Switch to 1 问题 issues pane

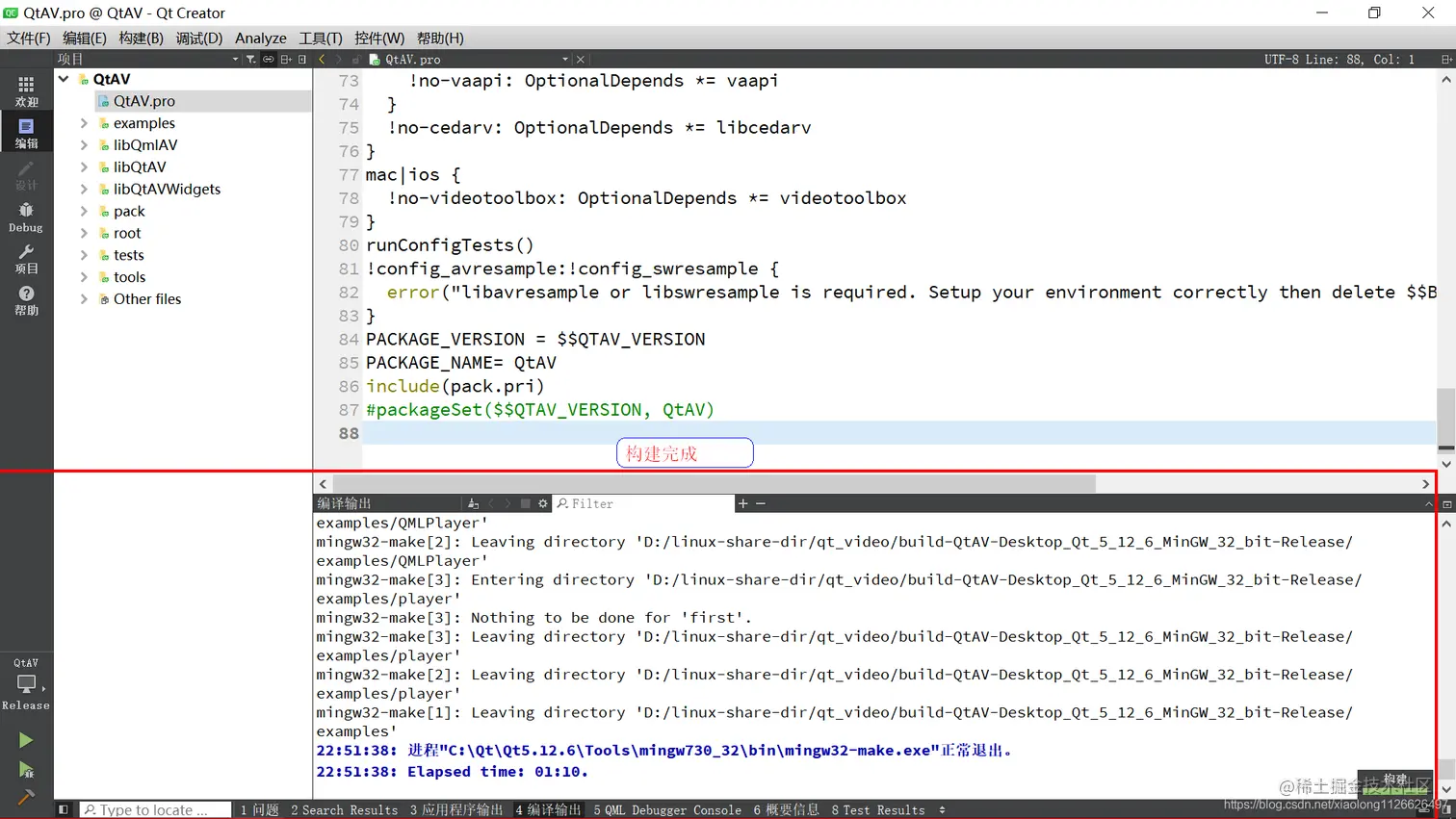point(259,810)
